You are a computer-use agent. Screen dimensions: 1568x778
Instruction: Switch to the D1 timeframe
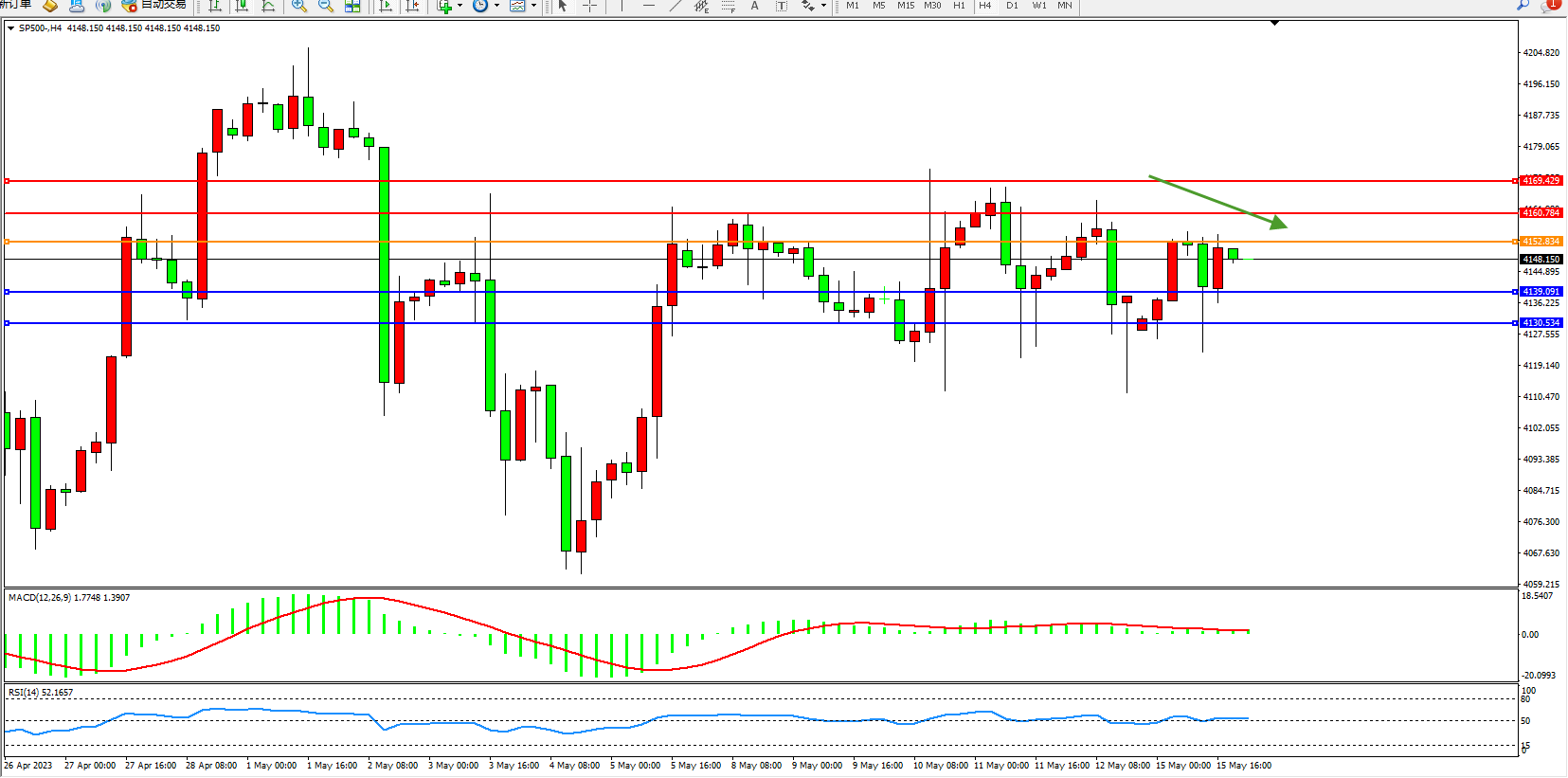point(1012,6)
